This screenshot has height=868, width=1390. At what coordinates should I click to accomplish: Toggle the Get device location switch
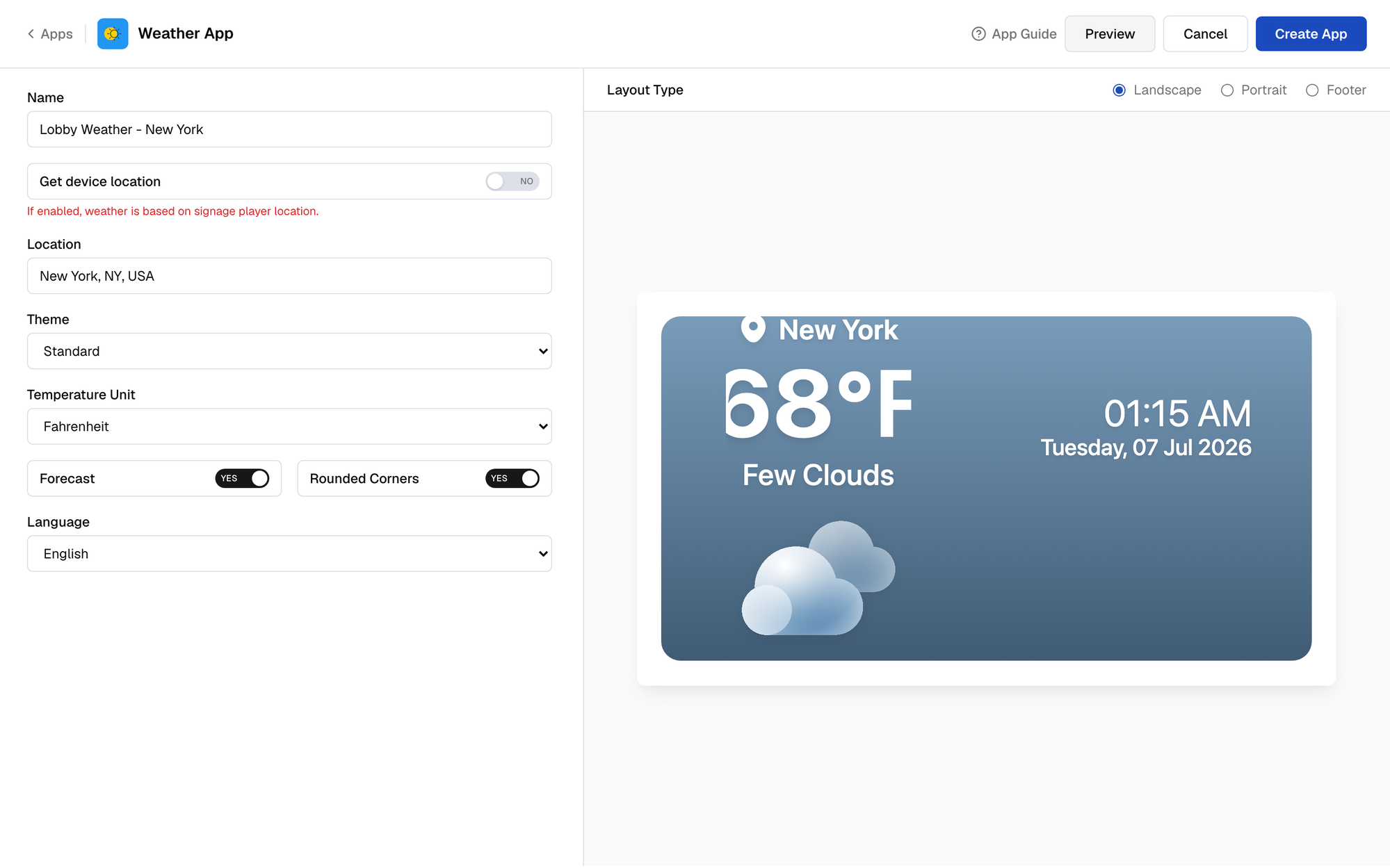tap(512, 181)
